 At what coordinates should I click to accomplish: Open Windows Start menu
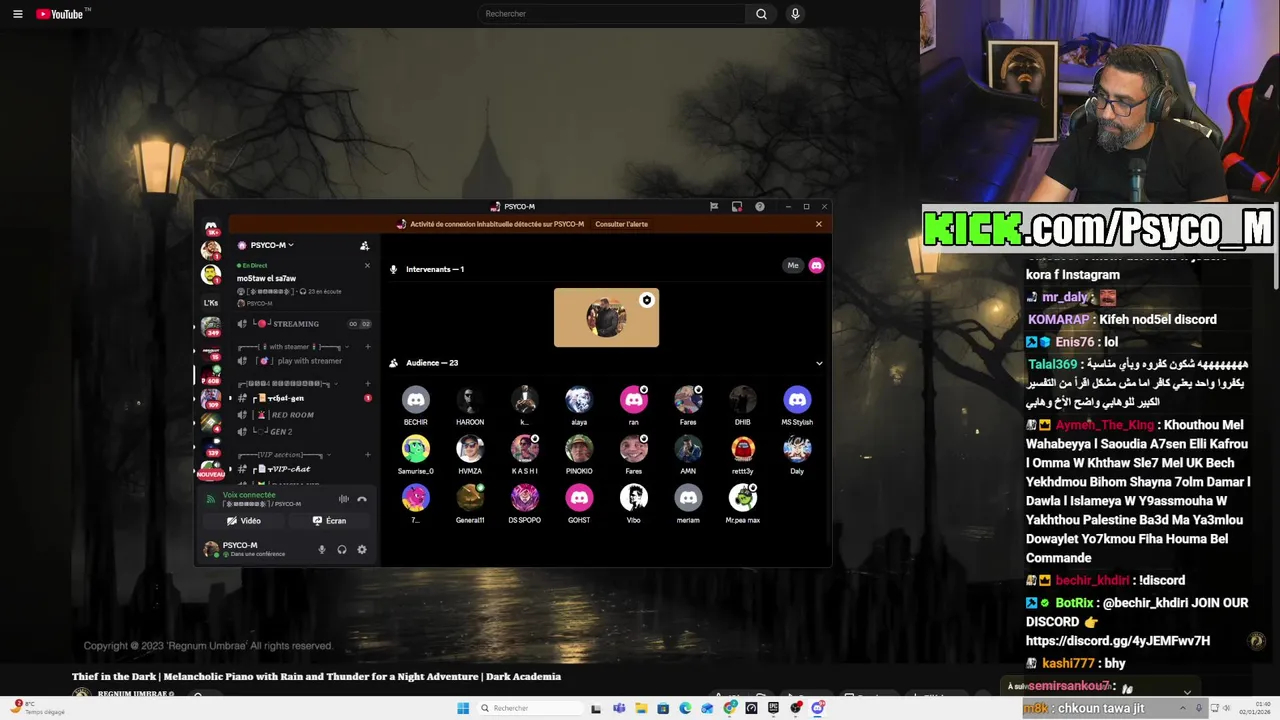tap(463, 708)
